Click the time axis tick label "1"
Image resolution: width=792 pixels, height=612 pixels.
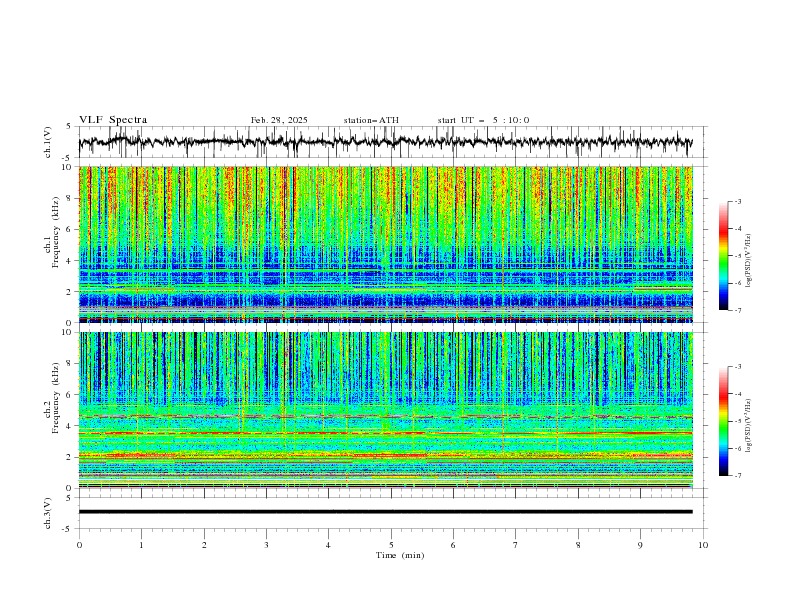point(141,545)
